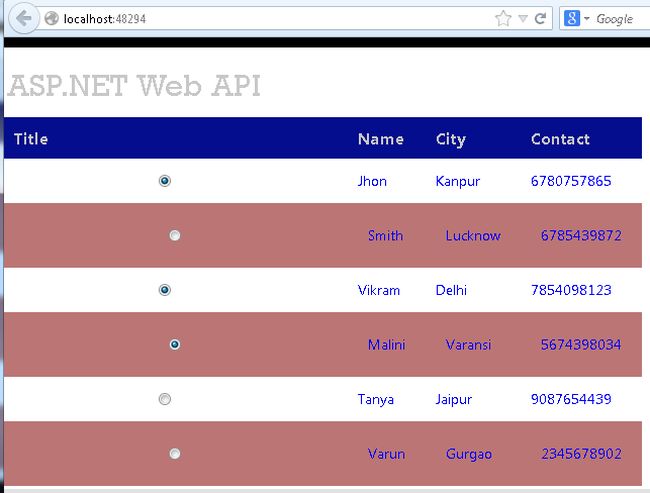This screenshot has width=650, height=493.
Task: Click the city Kanpur
Action: (x=458, y=182)
